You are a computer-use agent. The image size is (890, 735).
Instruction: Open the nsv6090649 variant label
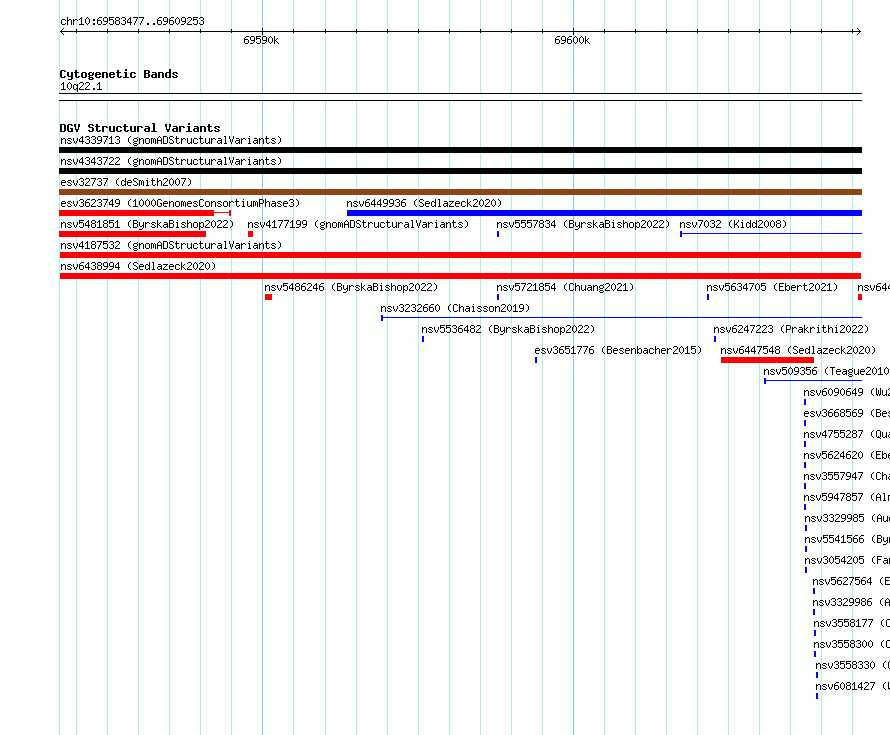846,392
